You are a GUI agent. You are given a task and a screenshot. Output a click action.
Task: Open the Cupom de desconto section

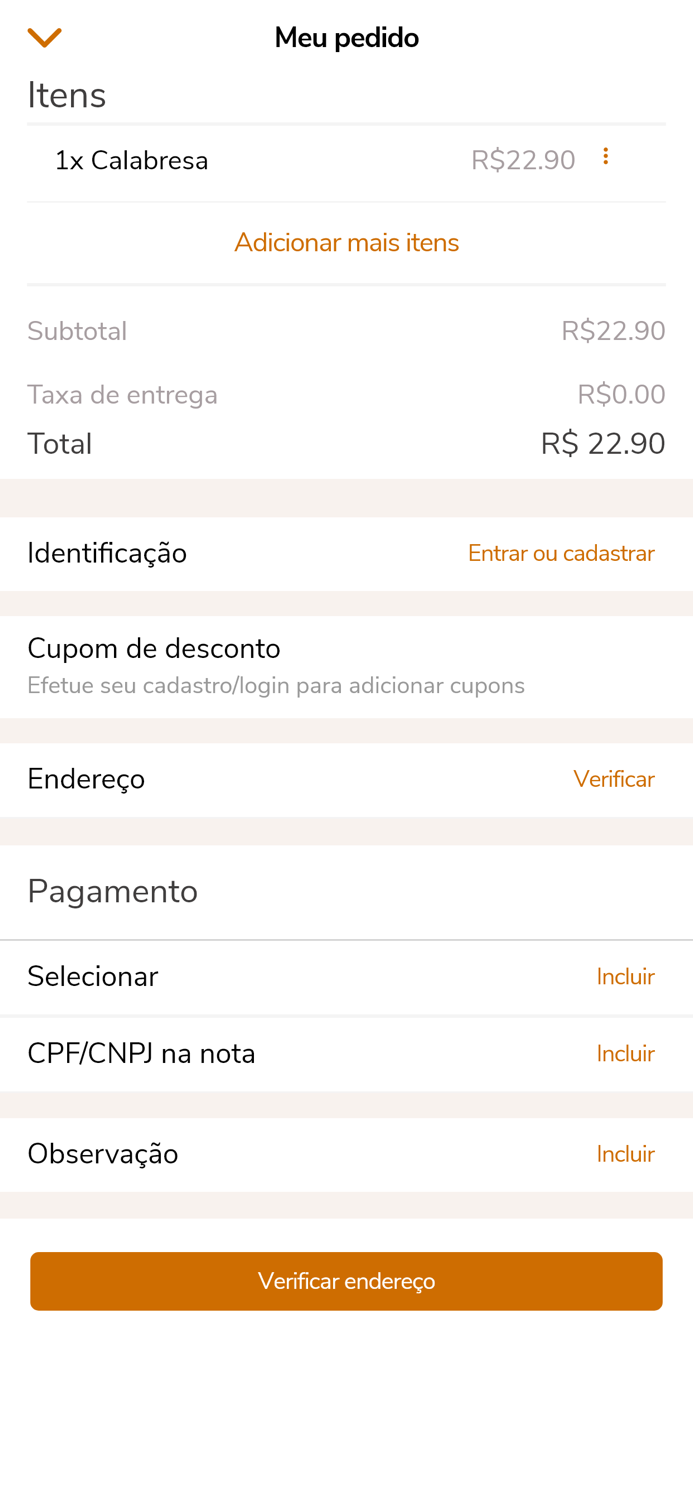(x=154, y=649)
